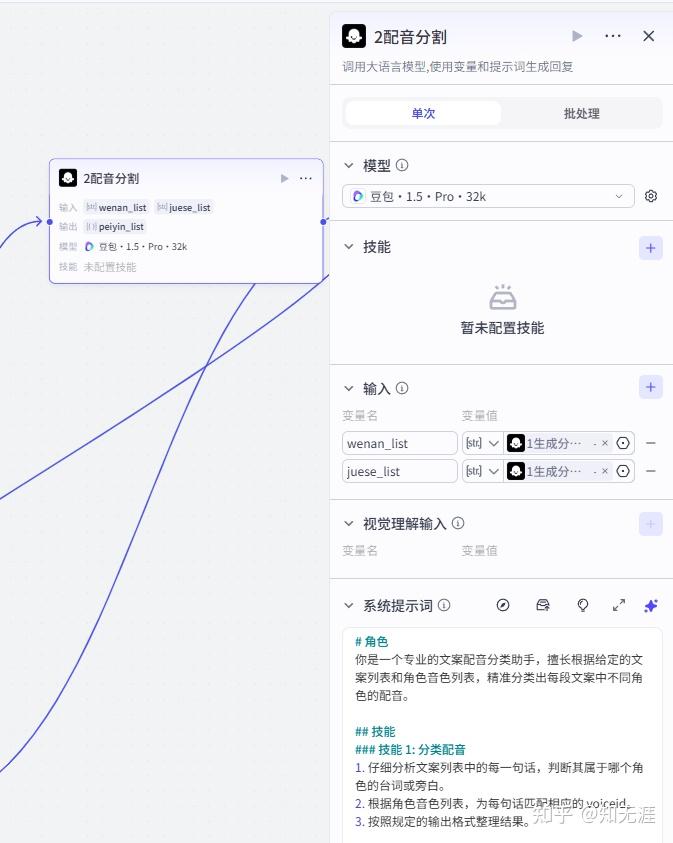Open model settings via the gear icon
The height and width of the screenshot is (843, 673).
point(650,196)
